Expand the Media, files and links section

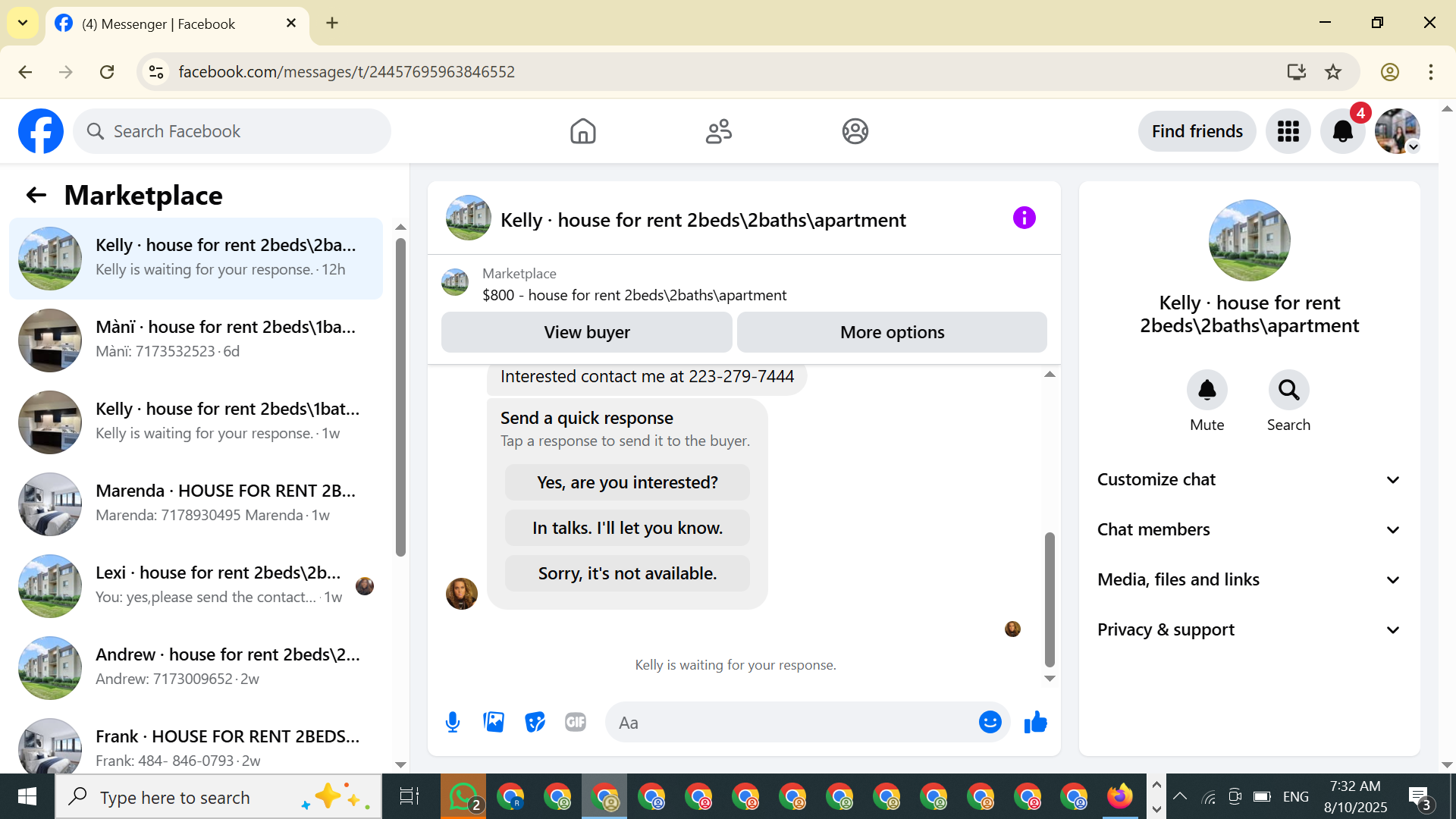[x=1249, y=580]
